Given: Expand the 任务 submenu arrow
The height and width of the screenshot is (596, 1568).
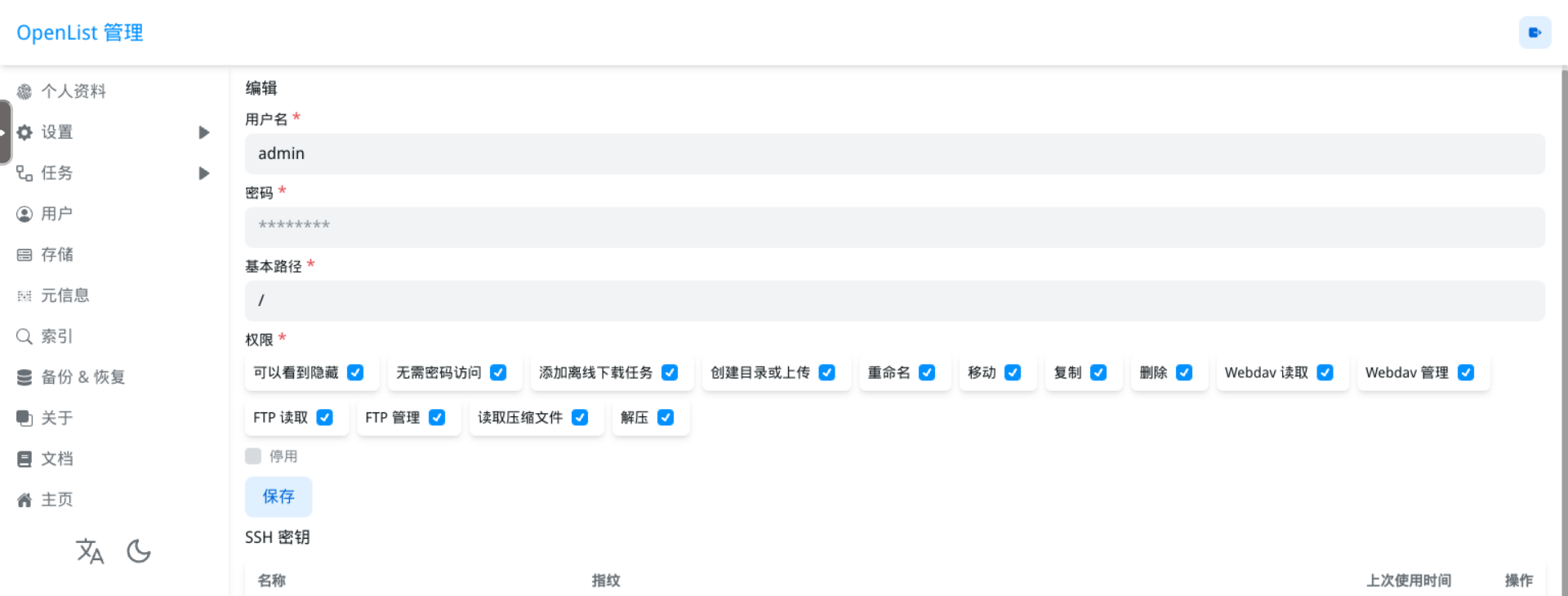Looking at the screenshot, I should (204, 173).
